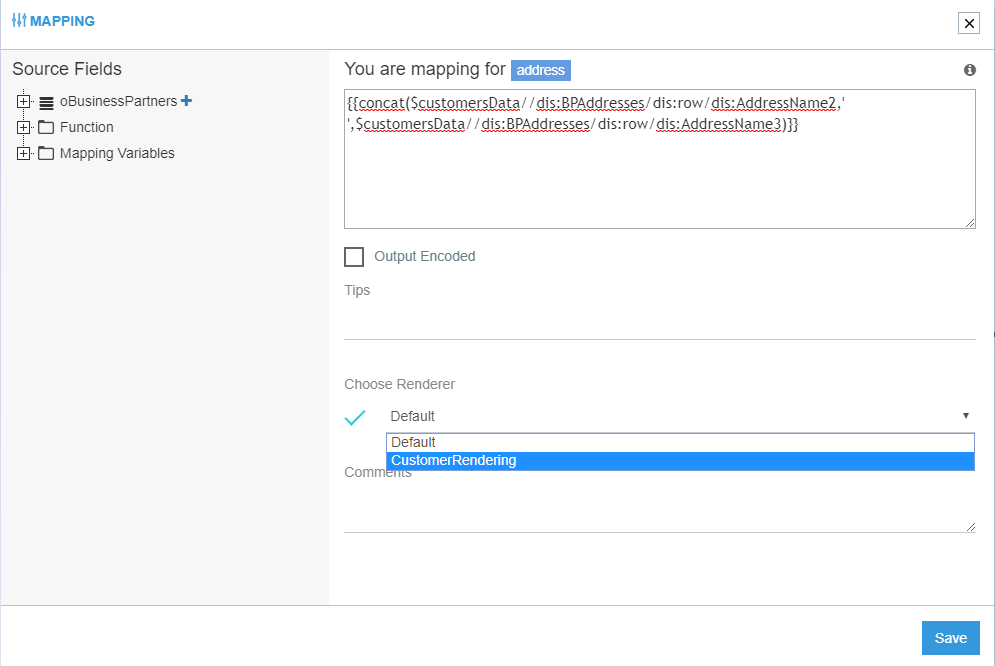Click the mapping sliders icon in header
Image resolution: width=995 pixels, height=666 pixels.
19,21
